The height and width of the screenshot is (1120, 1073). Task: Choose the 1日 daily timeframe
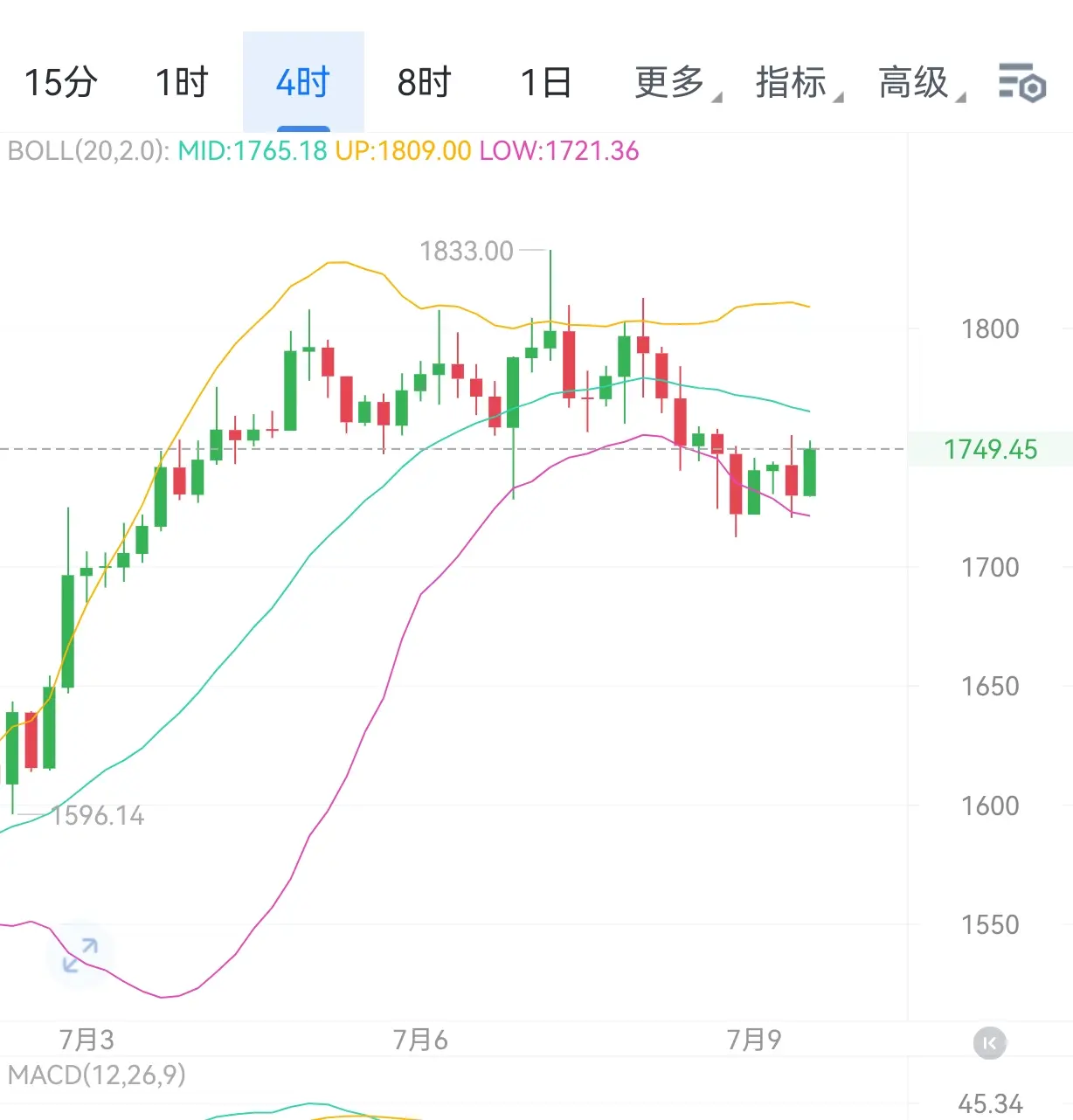[546, 83]
